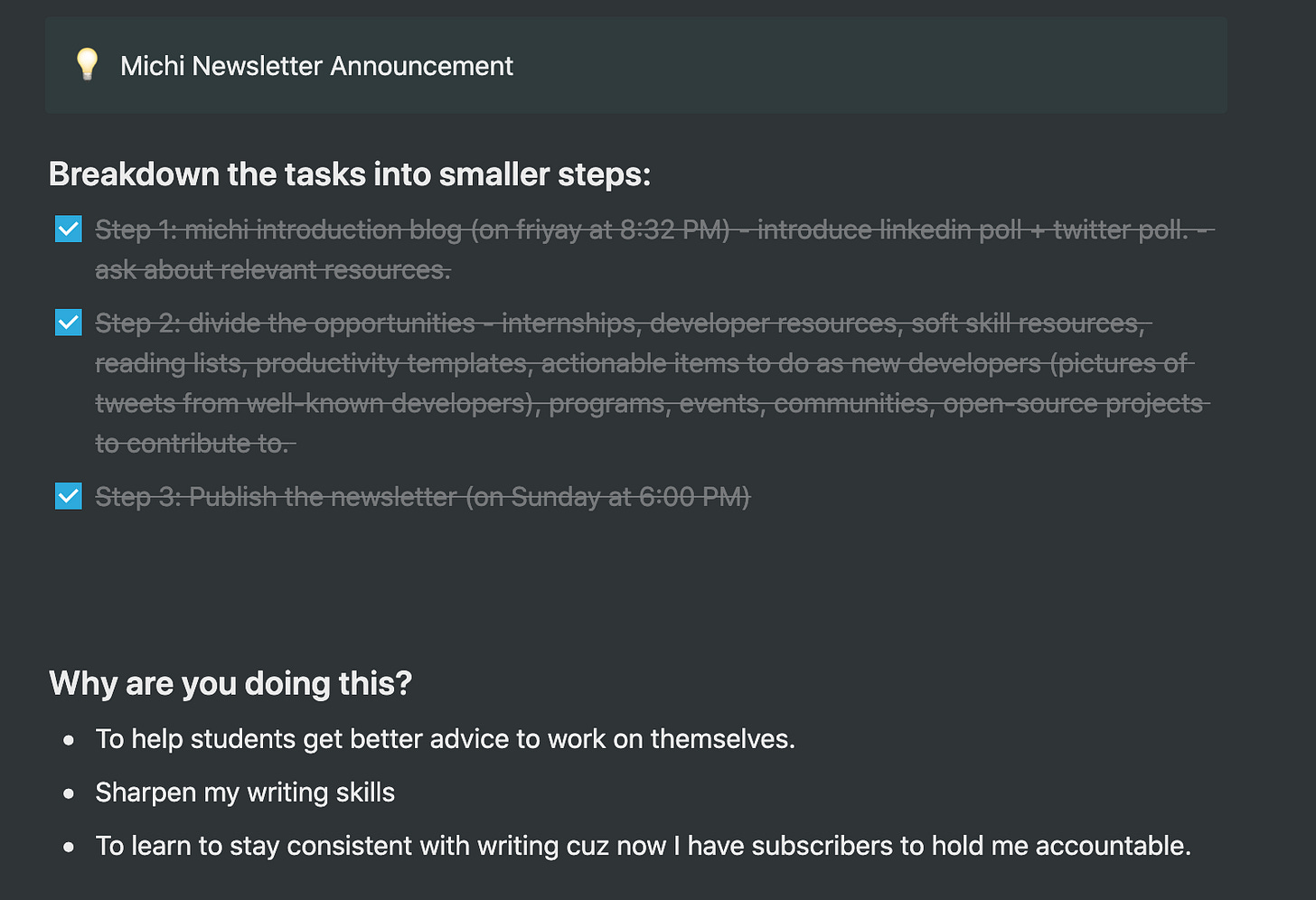
Task: Click the lightbulb callout icon
Action: pyautogui.click(x=87, y=64)
